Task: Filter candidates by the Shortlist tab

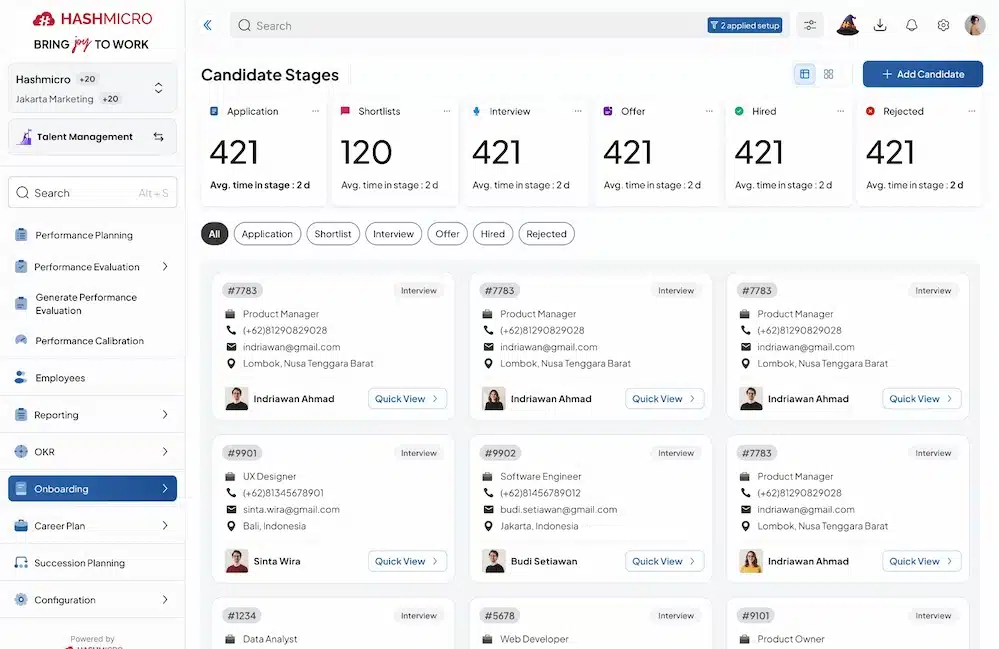Action: (333, 234)
